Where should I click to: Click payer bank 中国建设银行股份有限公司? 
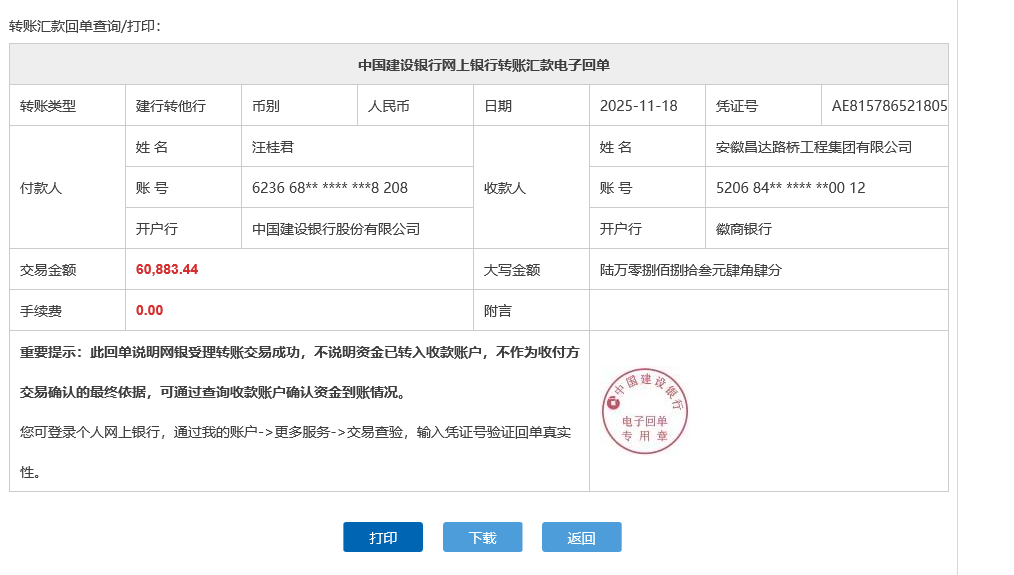335,229
